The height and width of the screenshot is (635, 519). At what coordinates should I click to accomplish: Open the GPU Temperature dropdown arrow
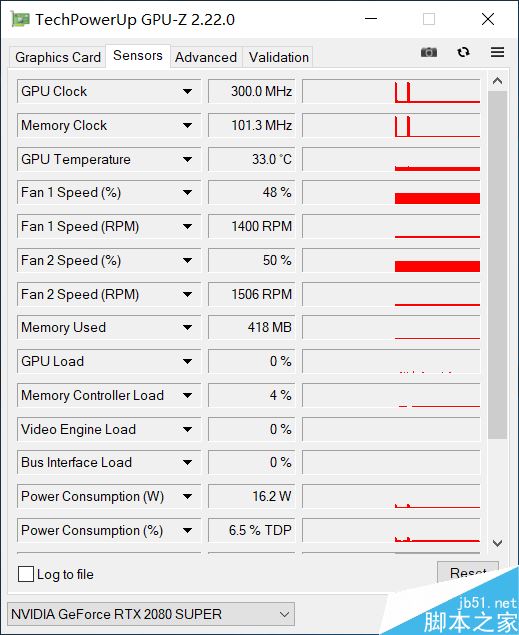tap(187, 160)
